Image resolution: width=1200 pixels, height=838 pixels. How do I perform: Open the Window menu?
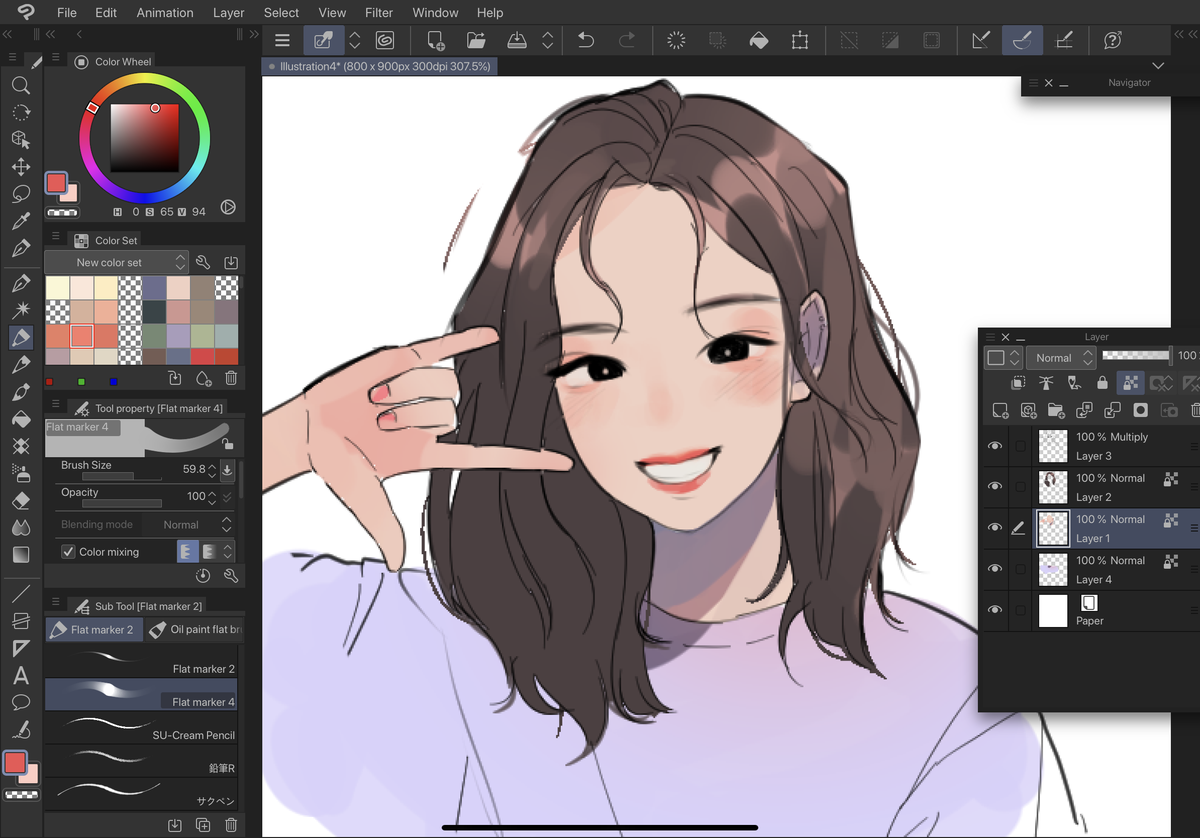coord(436,13)
